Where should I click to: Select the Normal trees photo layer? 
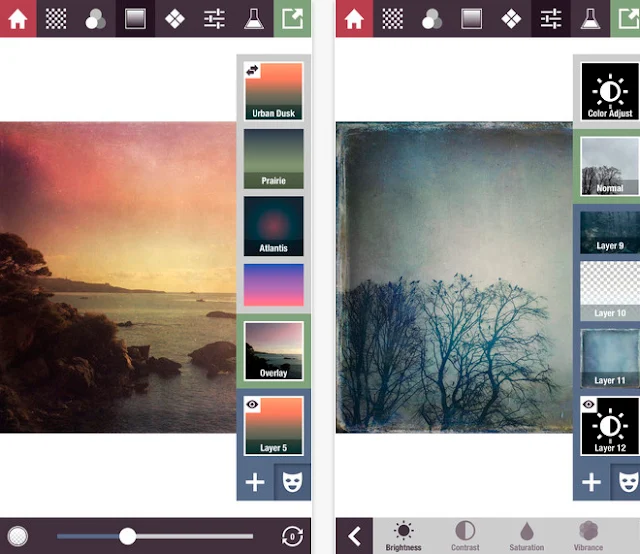610,166
